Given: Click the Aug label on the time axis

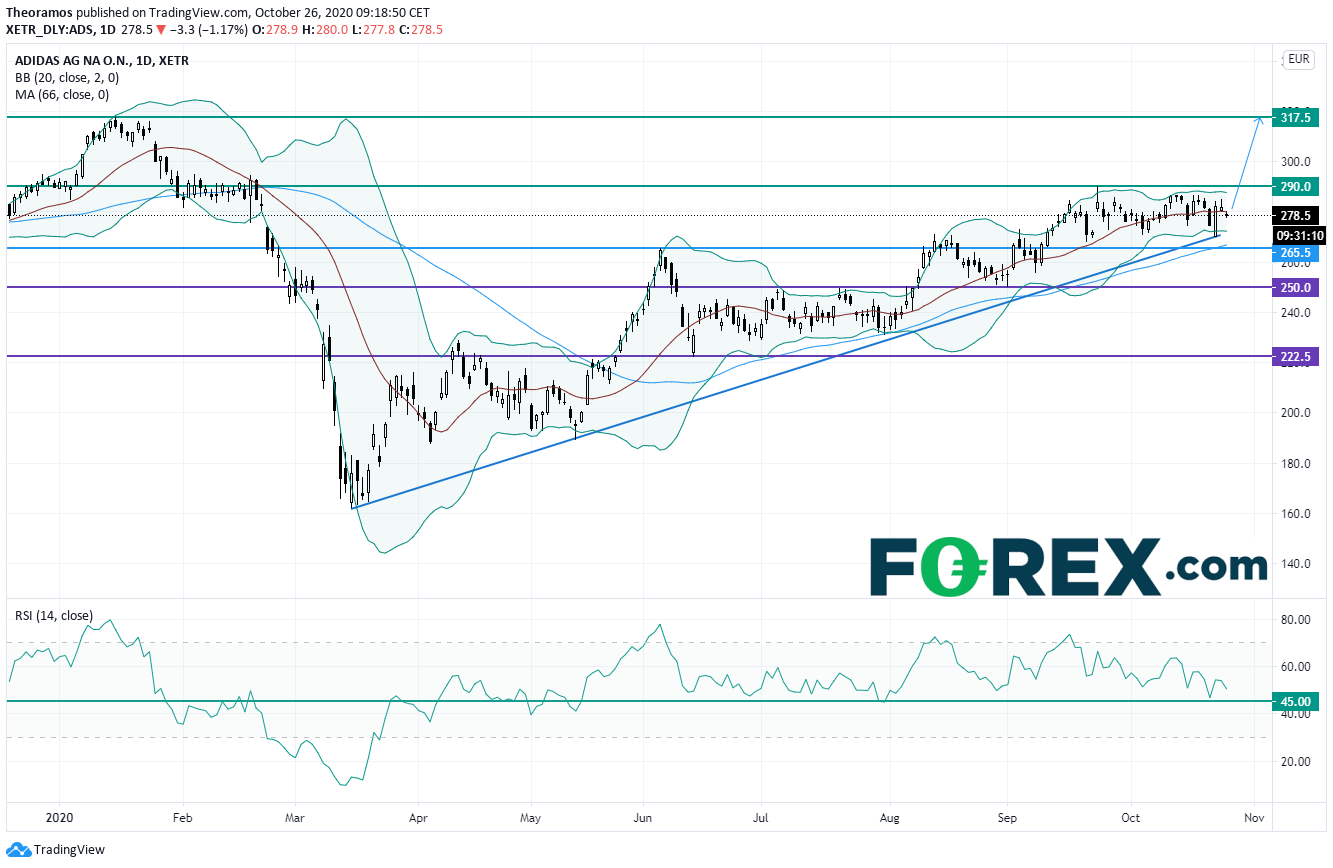Looking at the screenshot, I should (889, 817).
